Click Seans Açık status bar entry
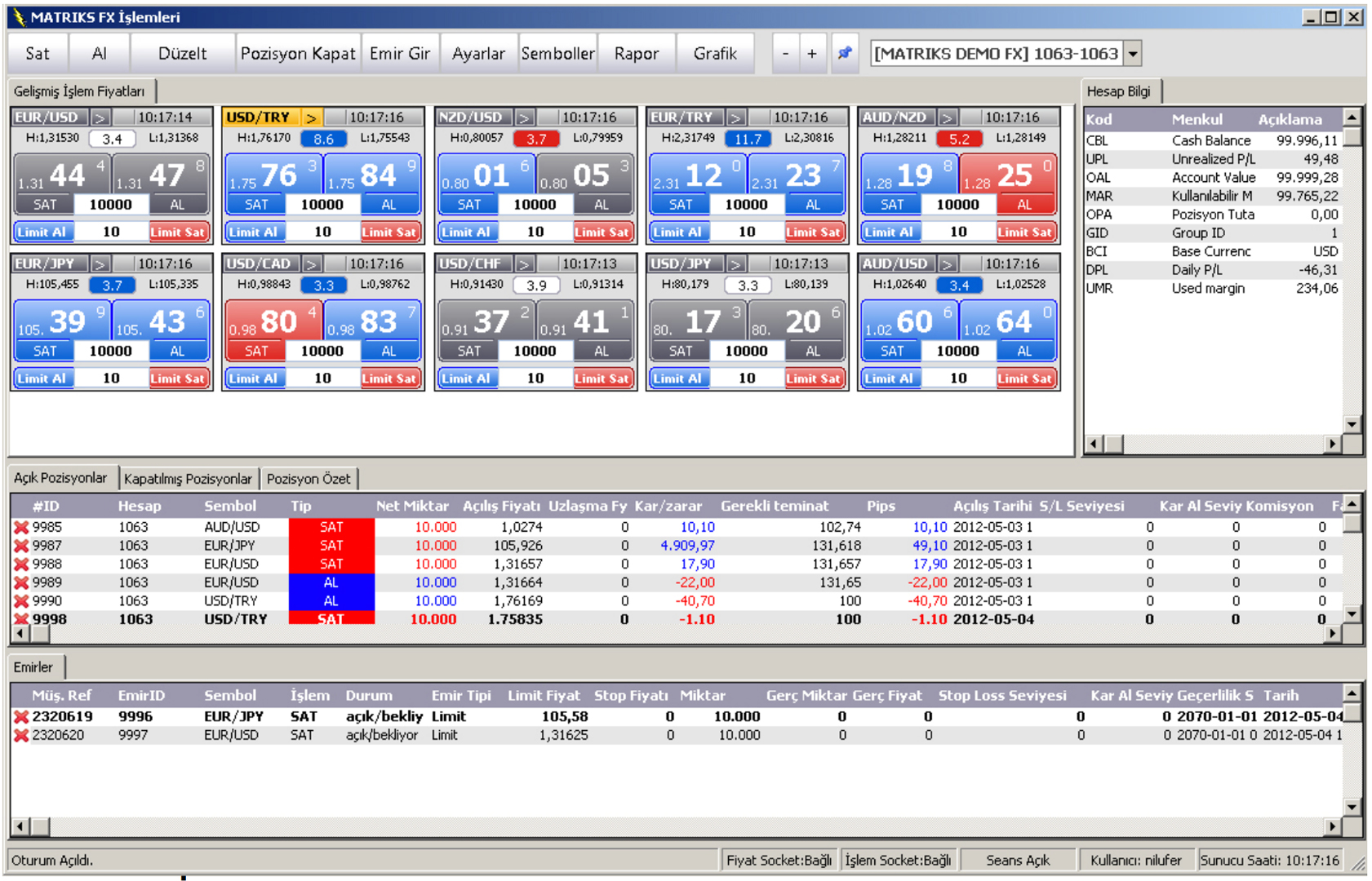The height and width of the screenshot is (881, 1372). [1018, 861]
